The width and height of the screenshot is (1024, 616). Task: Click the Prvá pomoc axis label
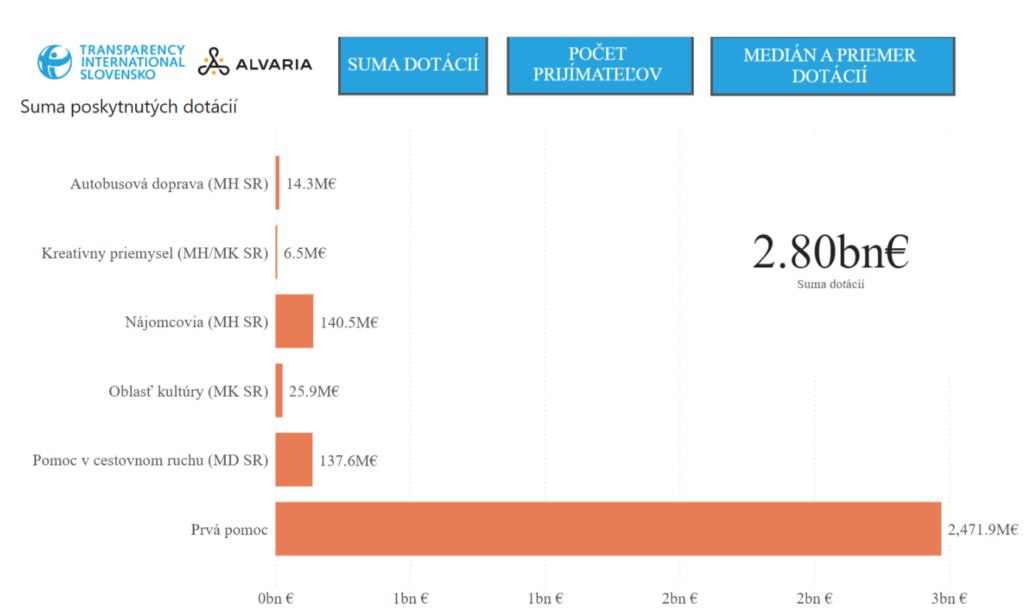click(x=229, y=529)
